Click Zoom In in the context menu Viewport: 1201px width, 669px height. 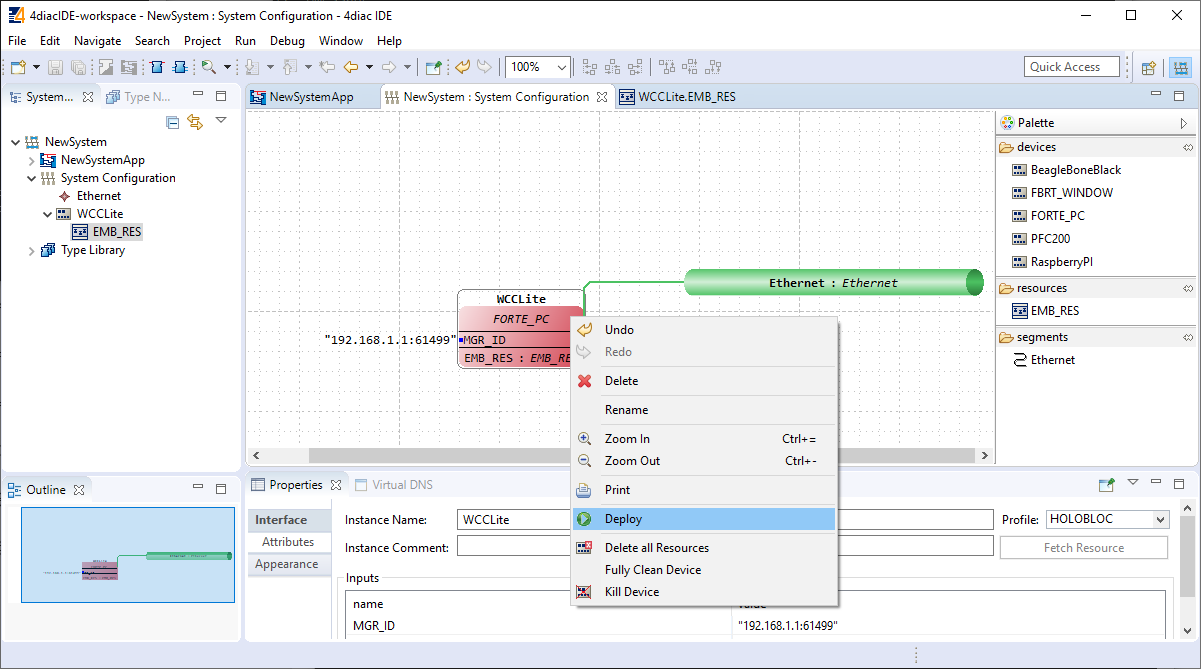pos(704,439)
